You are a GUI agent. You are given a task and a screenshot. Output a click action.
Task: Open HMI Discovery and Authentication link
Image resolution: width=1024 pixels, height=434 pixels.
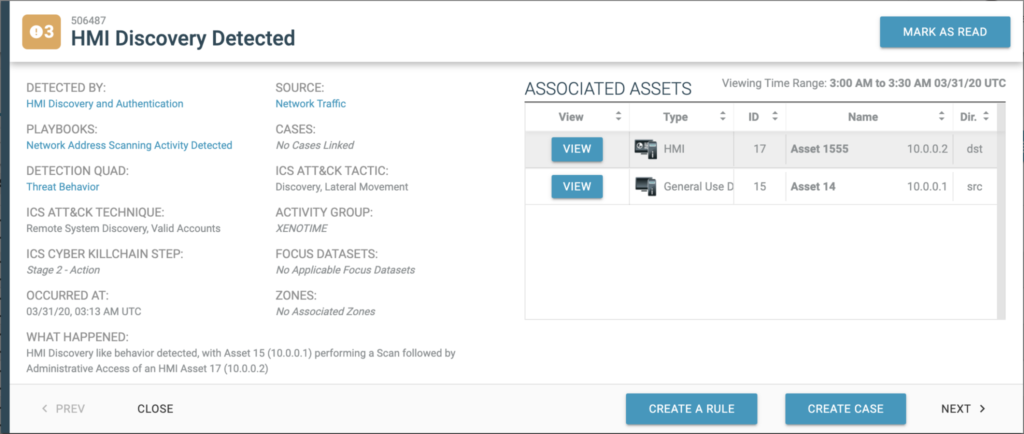pyautogui.click(x=104, y=104)
